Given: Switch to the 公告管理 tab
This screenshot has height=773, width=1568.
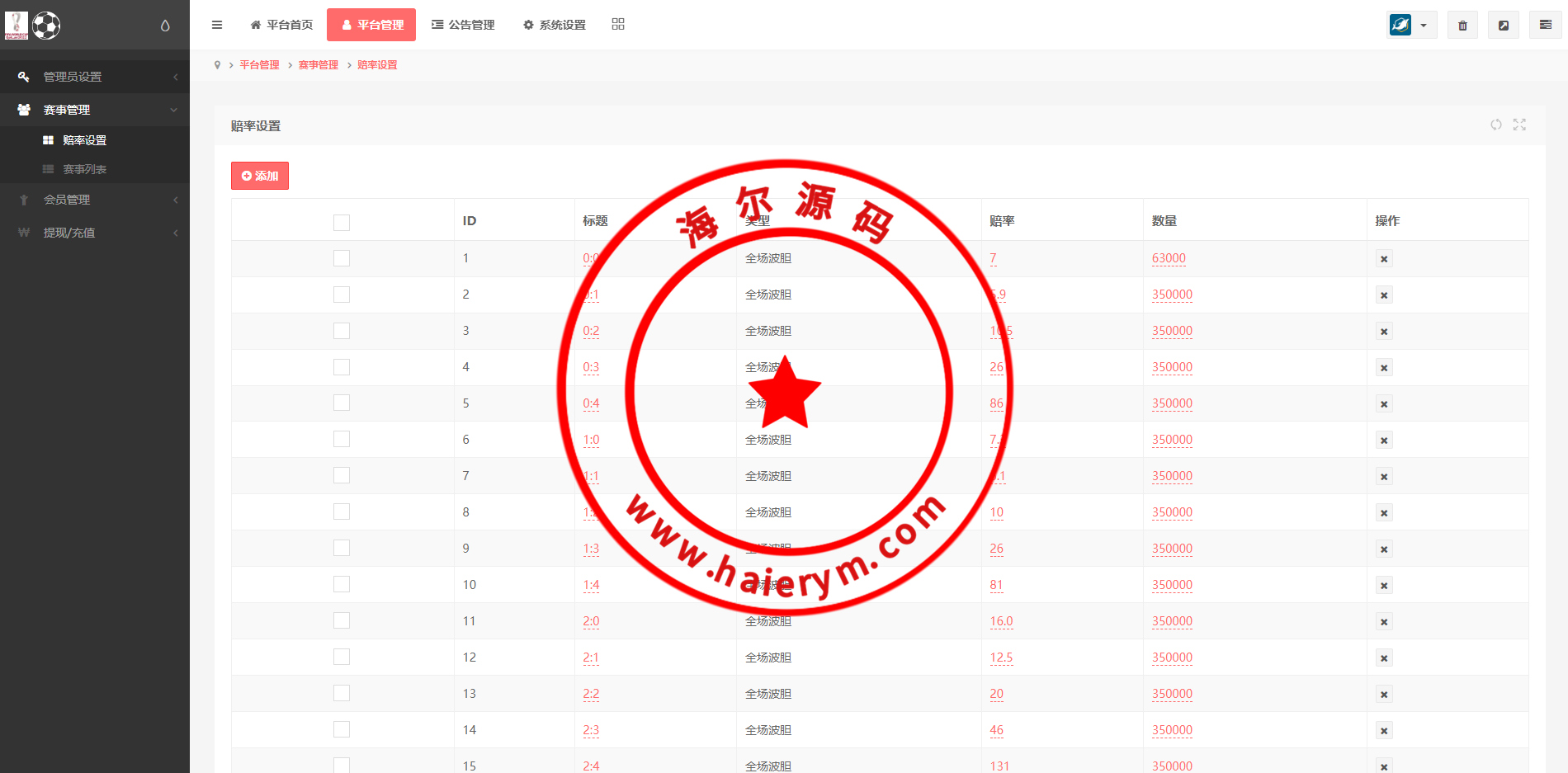Looking at the screenshot, I should pos(463,25).
